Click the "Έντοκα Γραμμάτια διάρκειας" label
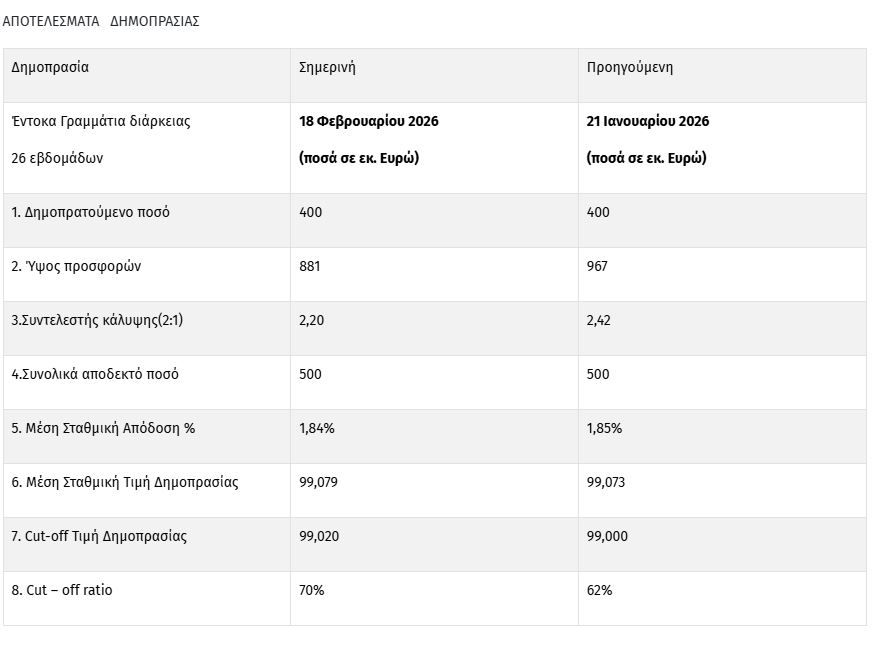Viewport: 880px width, 670px height. tap(101, 121)
